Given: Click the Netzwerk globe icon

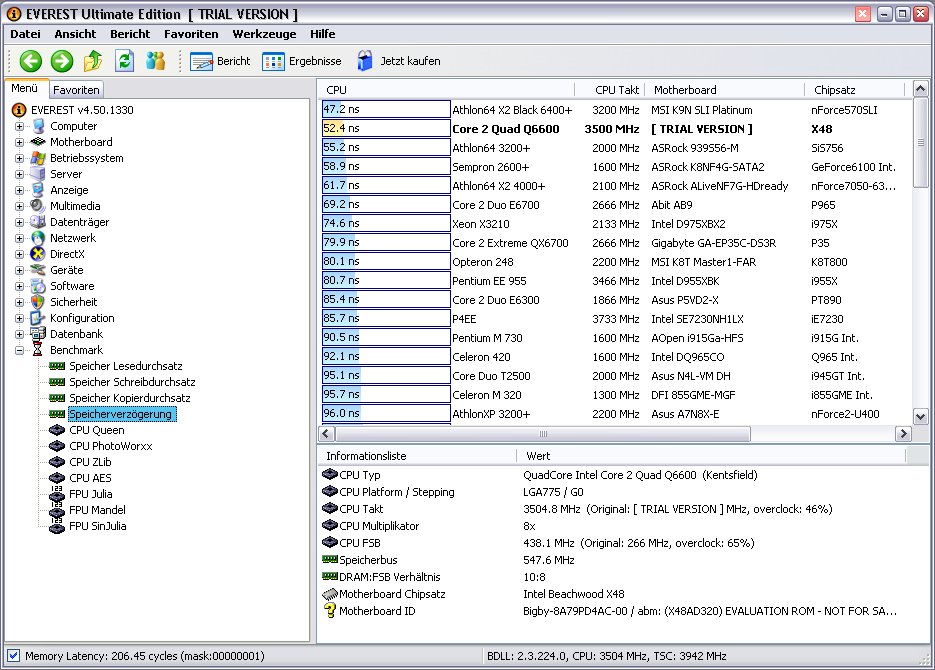Looking at the screenshot, I should 38,238.
